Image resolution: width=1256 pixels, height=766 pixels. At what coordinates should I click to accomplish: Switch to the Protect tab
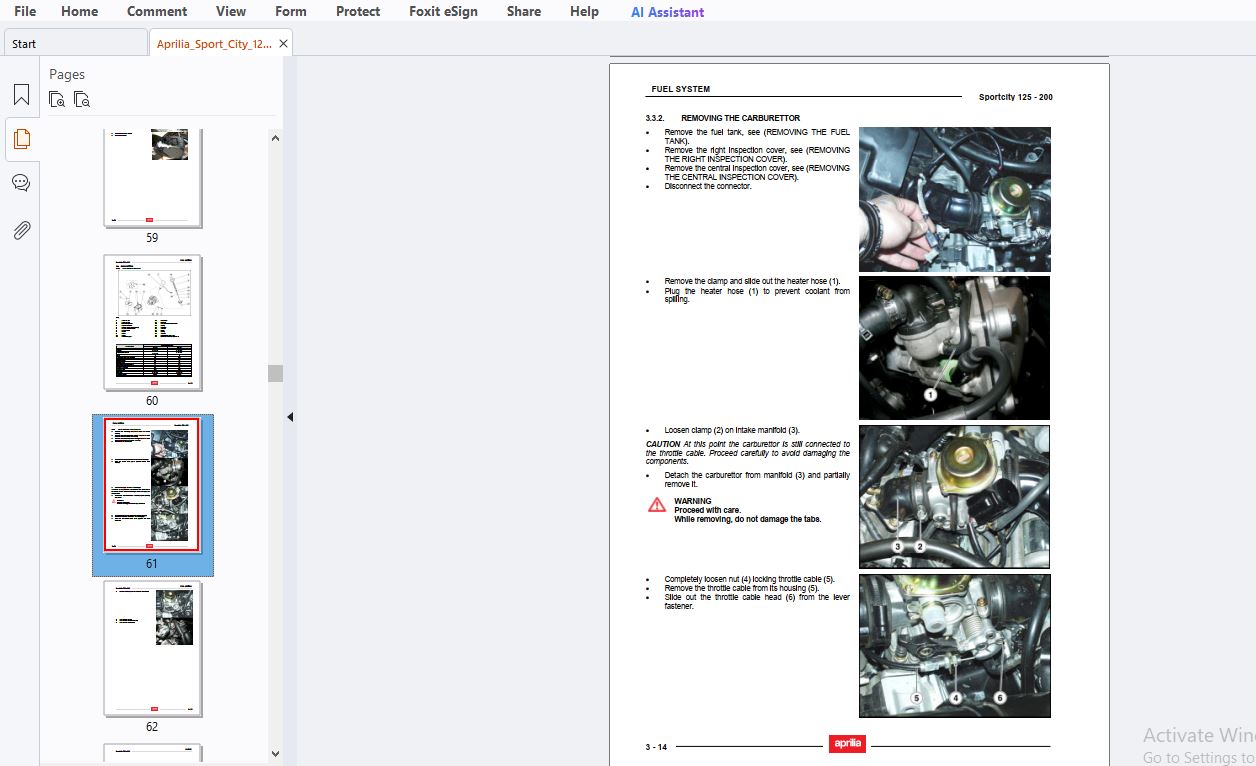358,11
